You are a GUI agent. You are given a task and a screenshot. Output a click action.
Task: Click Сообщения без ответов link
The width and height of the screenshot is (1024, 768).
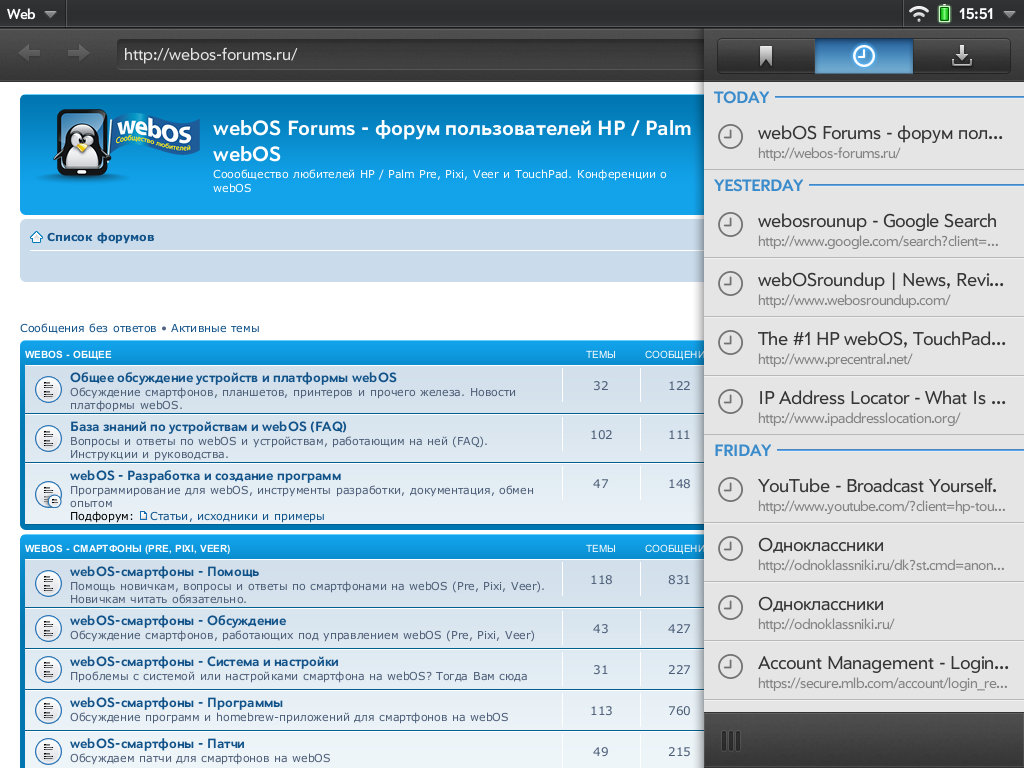pyautogui.click(x=88, y=328)
